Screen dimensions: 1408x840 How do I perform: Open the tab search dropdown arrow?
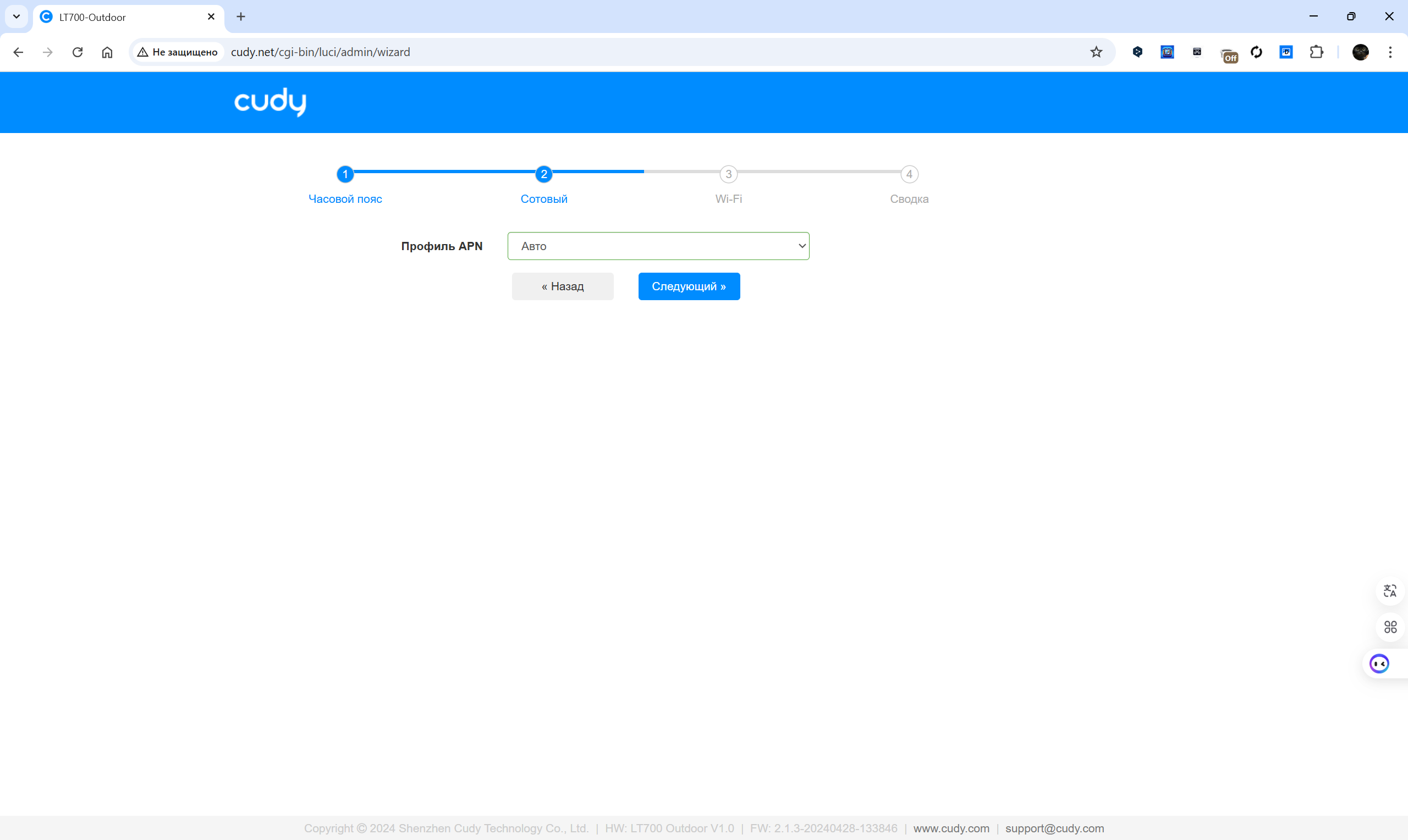point(16,16)
